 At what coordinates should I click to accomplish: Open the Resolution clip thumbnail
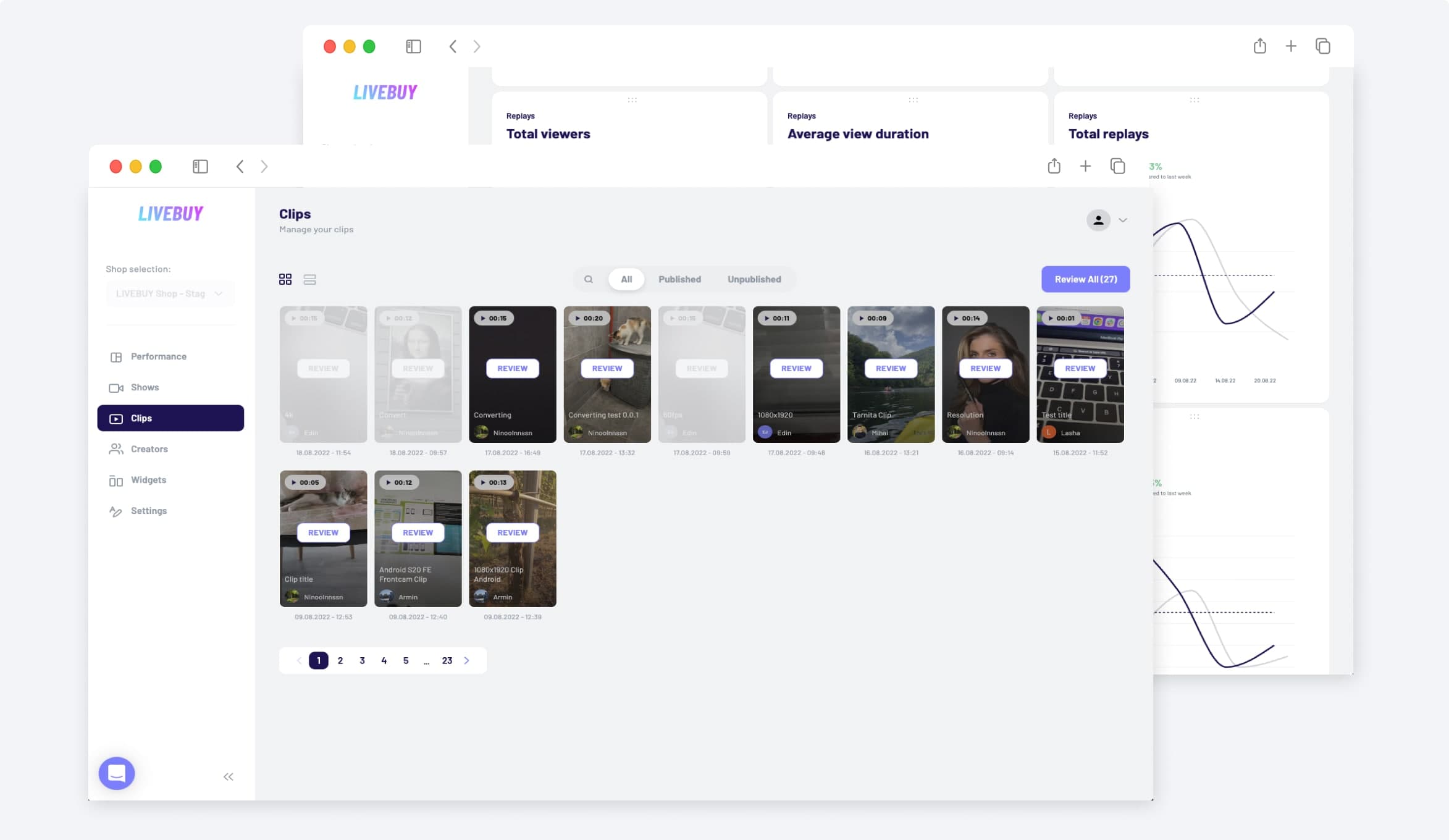pos(985,374)
